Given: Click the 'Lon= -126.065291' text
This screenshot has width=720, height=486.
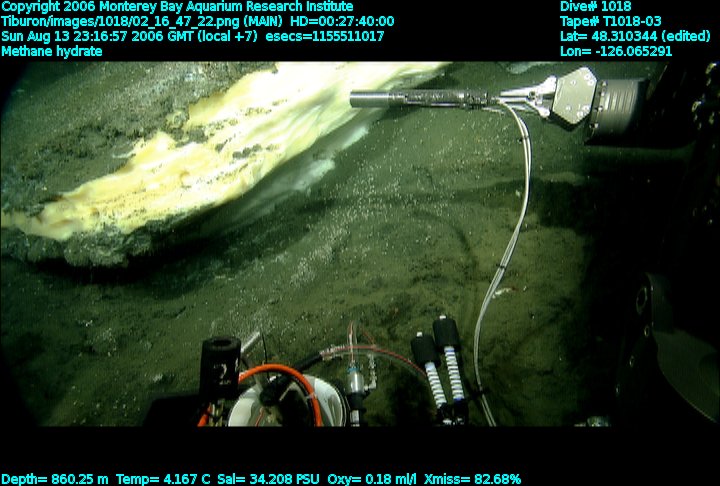Looking at the screenshot, I should 616,51.
